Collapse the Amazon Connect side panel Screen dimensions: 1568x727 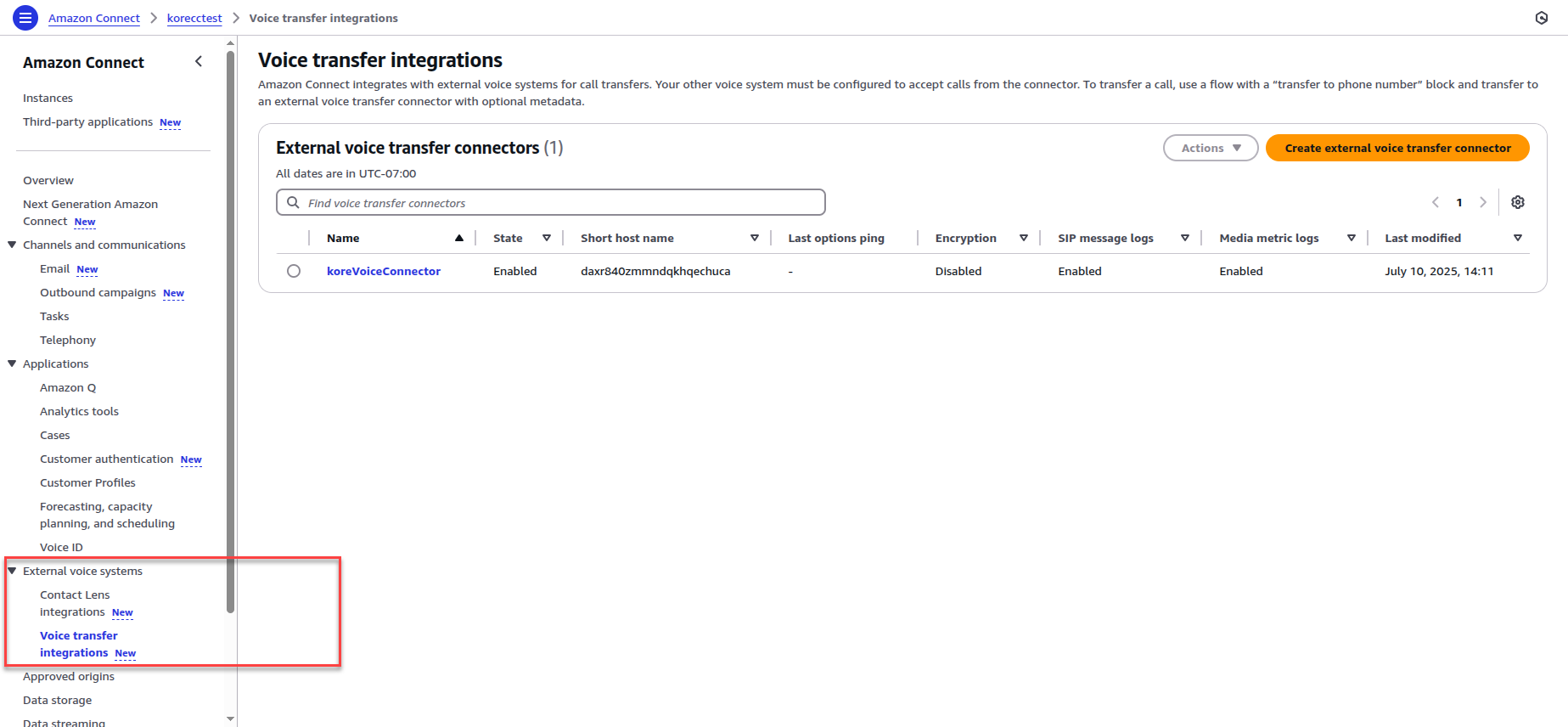tap(199, 61)
